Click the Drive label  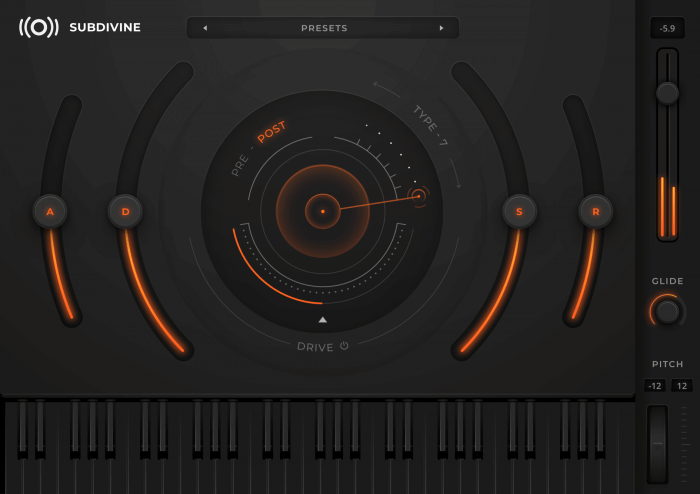point(315,347)
